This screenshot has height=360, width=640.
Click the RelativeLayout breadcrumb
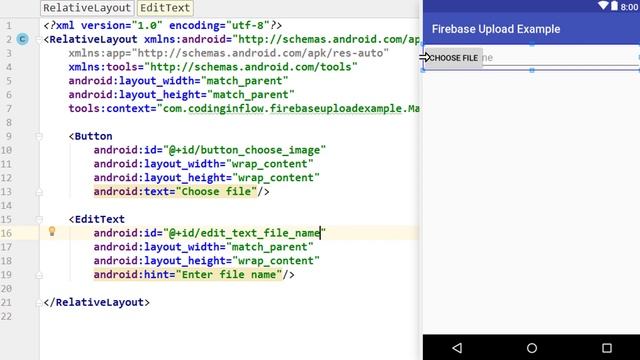point(87,8)
